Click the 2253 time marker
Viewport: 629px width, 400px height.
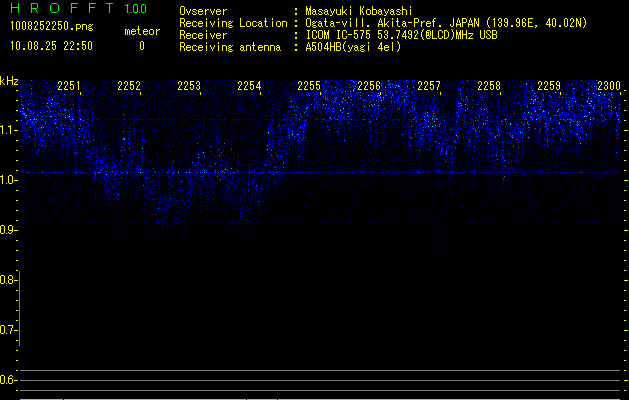point(189,86)
